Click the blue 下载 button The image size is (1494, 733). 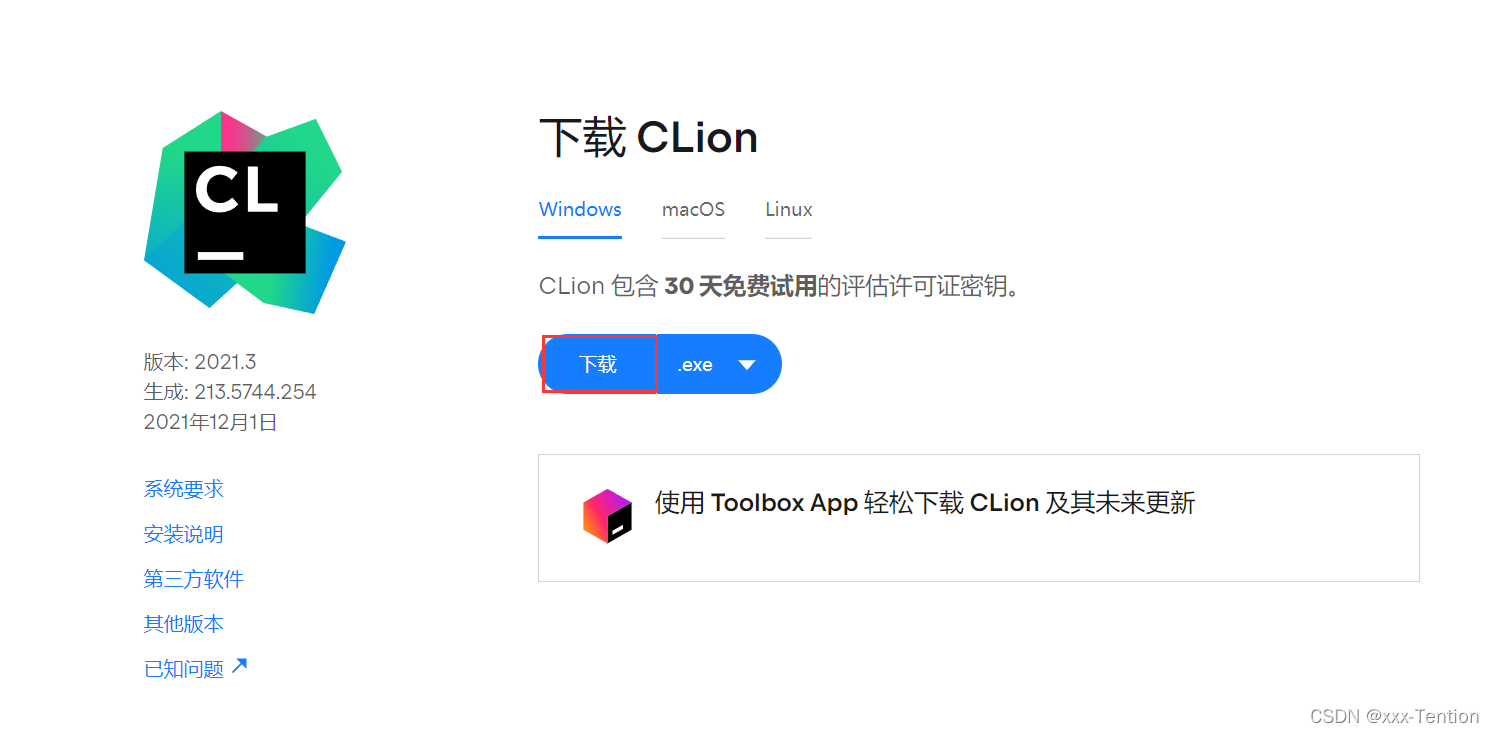coord(599,364)
